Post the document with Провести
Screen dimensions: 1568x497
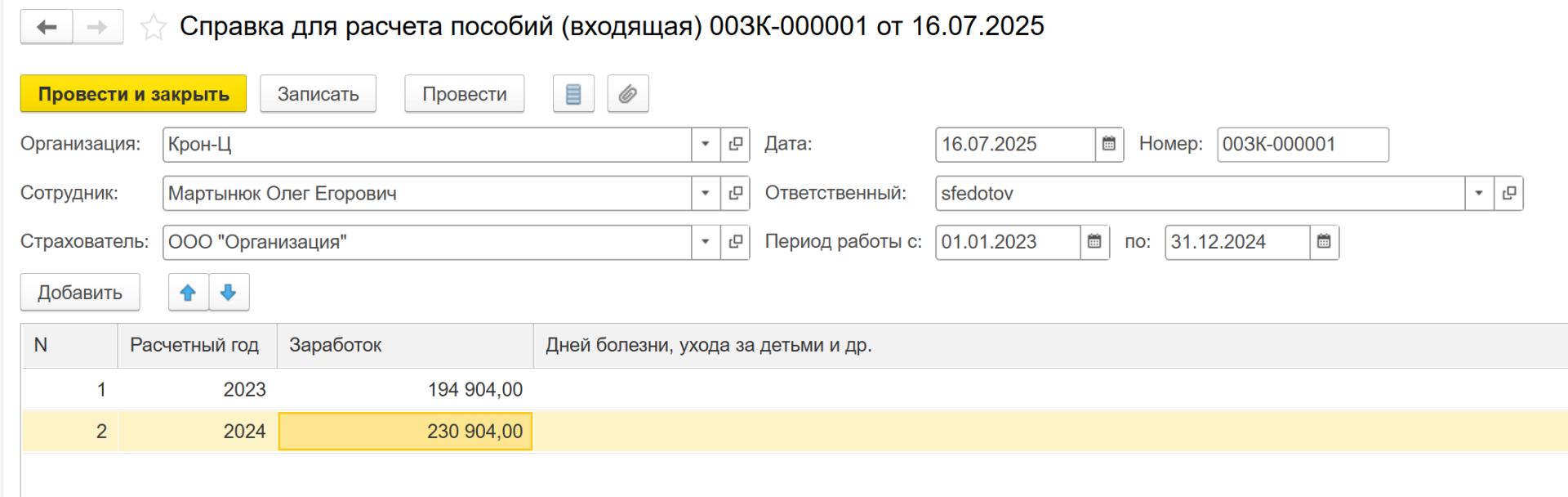[x=464, y=94]
